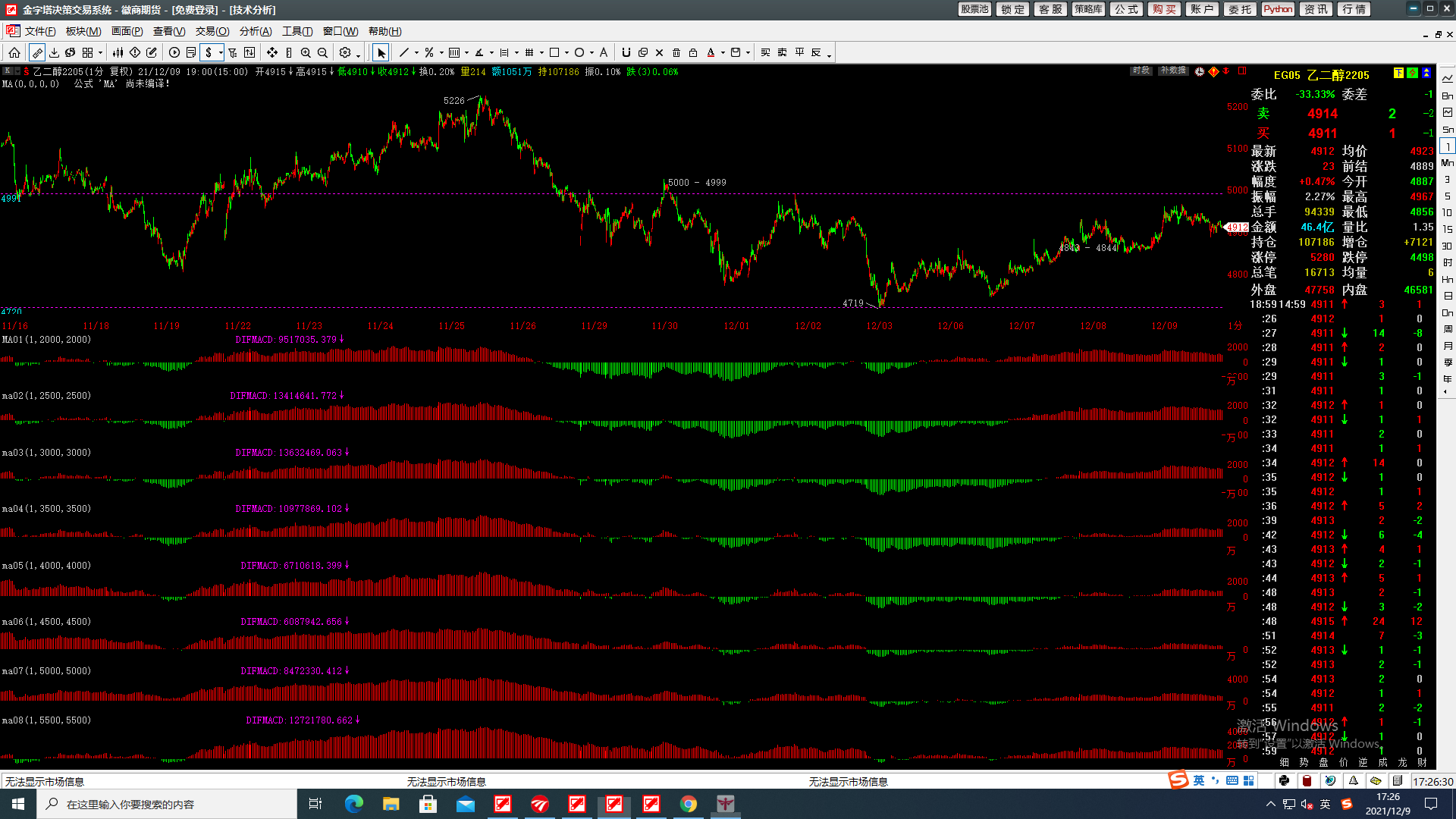Delete all drawings with trash icon

[676, 52]
